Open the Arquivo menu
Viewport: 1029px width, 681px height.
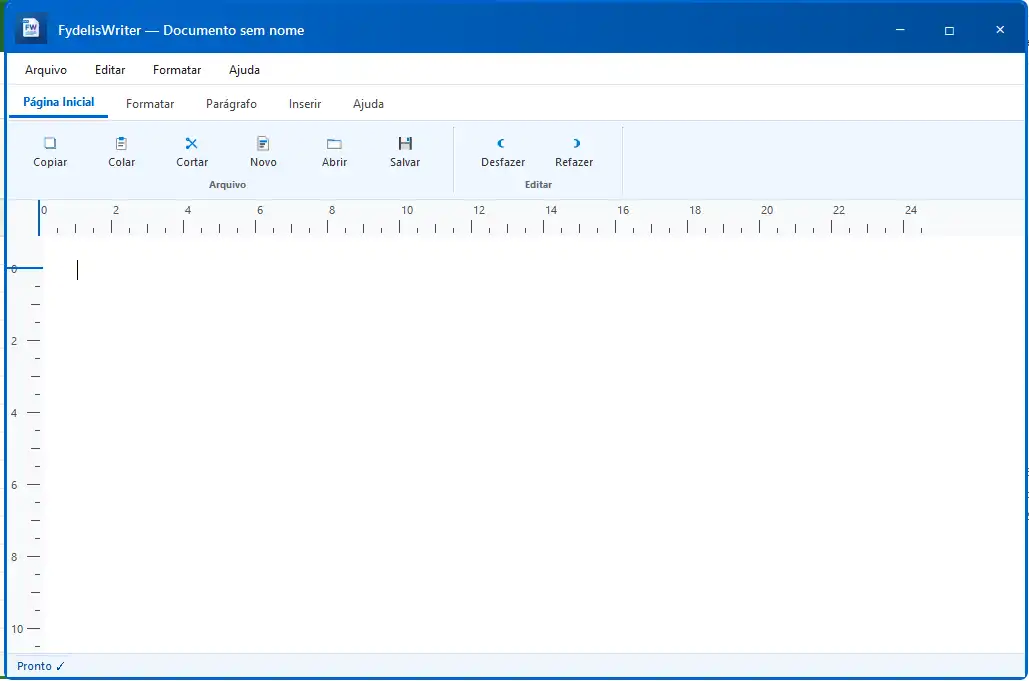tap(46, 70)
